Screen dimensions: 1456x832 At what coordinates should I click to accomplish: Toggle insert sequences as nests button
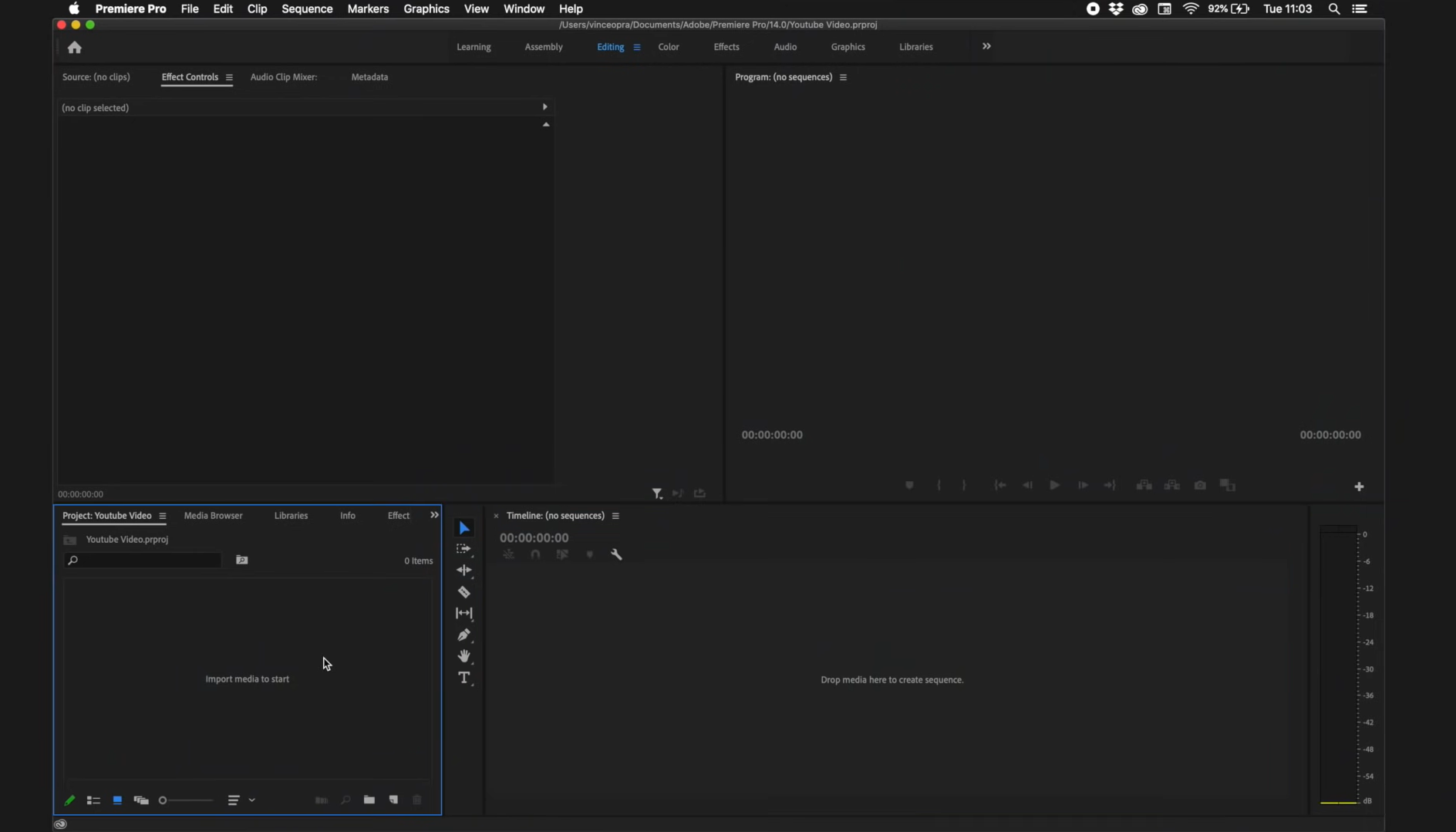(508, 554)
